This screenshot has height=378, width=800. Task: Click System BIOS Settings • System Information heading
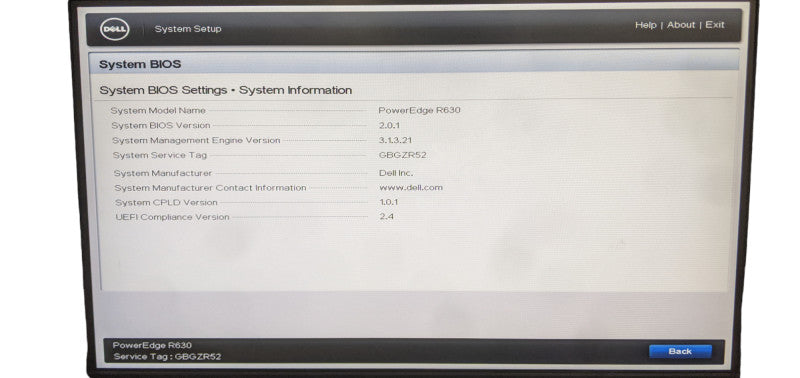click(x=226, y=90)
